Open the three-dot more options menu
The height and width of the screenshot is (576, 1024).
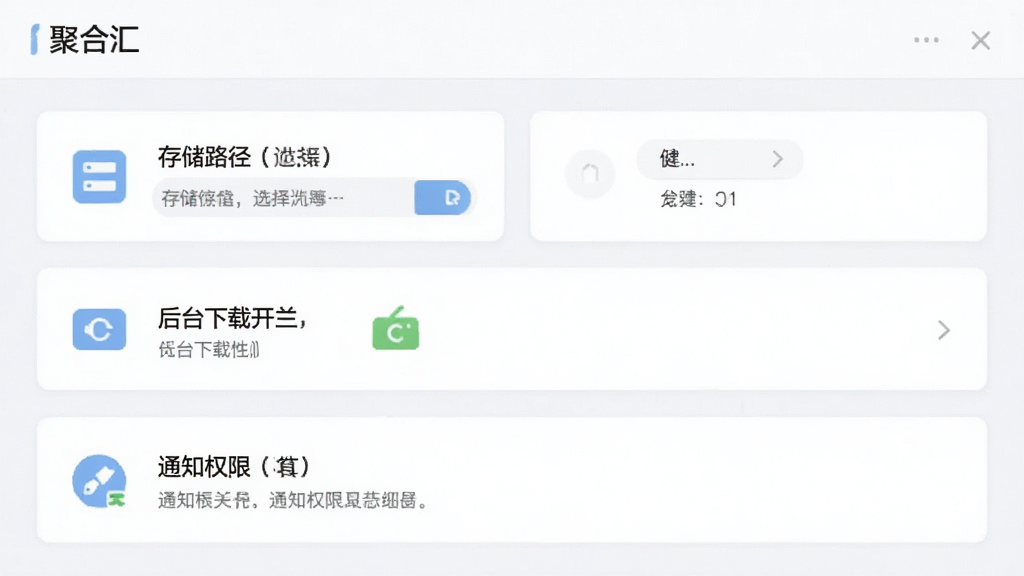click(926, 40)
